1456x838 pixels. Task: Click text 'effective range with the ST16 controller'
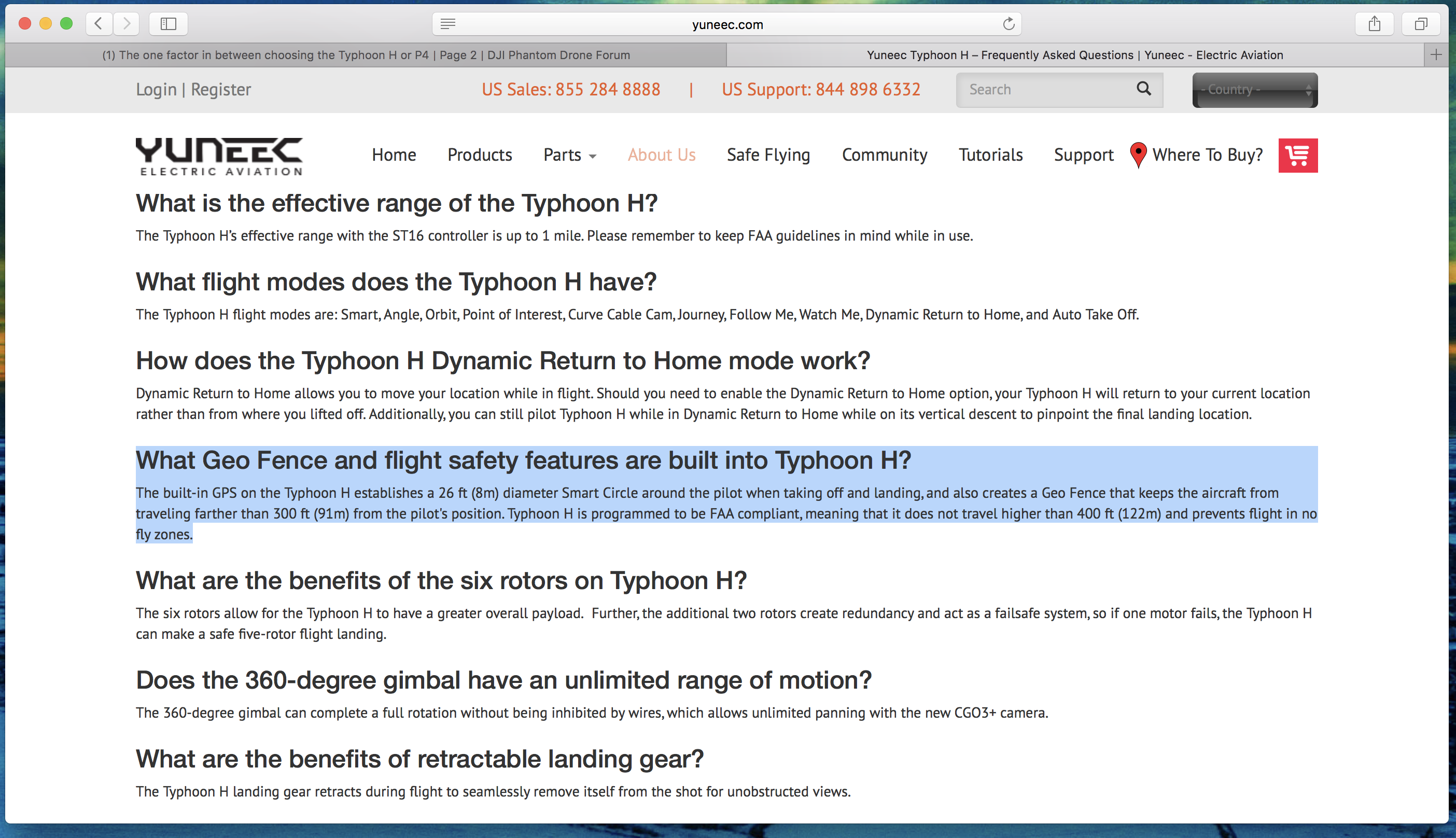coord(365,236)
